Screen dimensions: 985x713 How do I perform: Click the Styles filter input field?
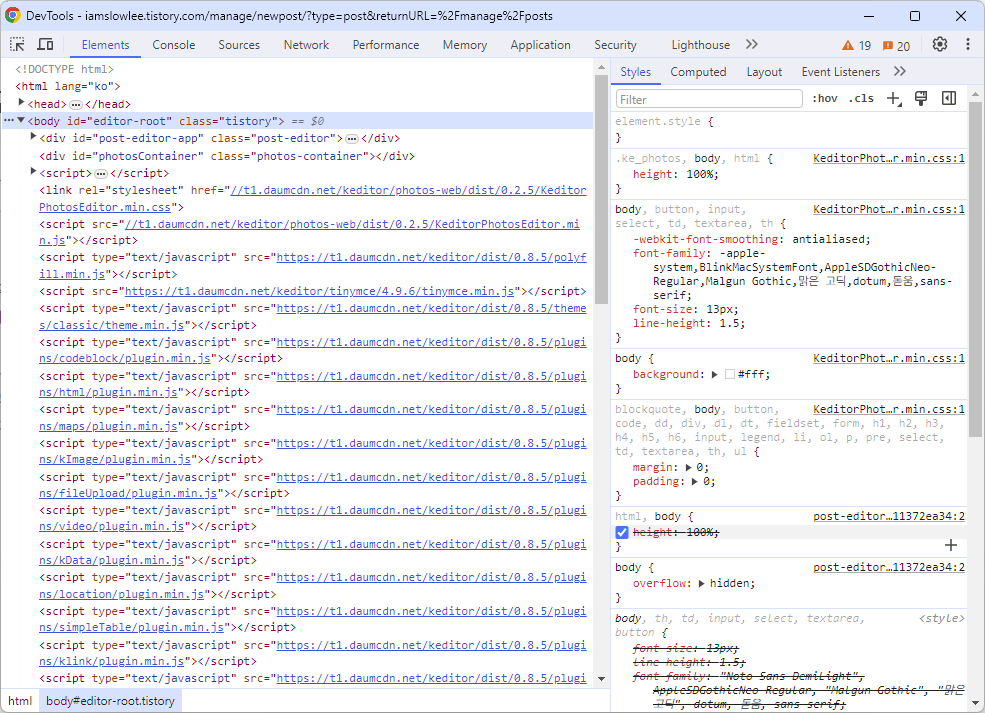click(x=709, y=99)
